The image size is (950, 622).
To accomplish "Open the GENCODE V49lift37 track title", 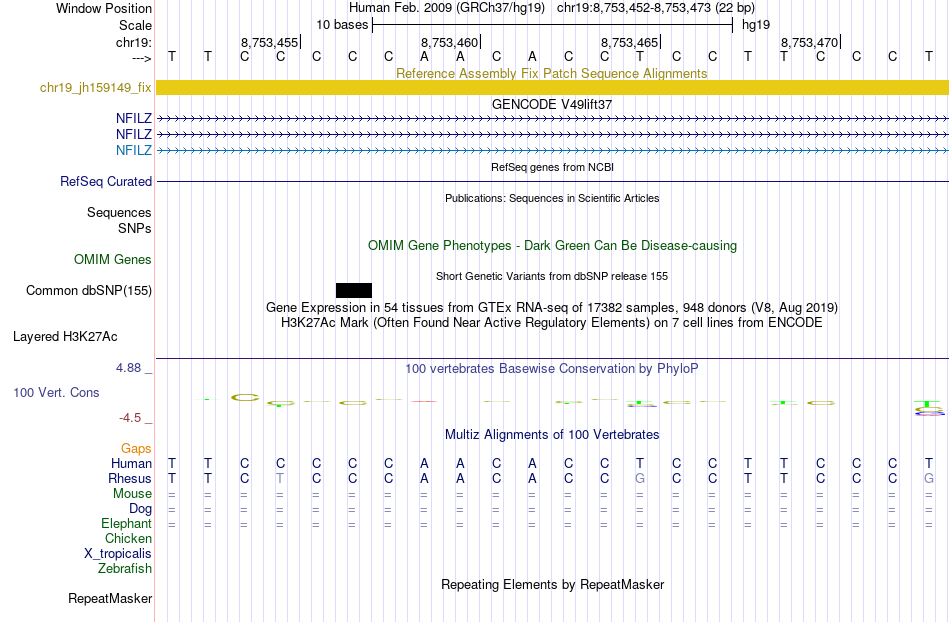I will pos(551,104).
